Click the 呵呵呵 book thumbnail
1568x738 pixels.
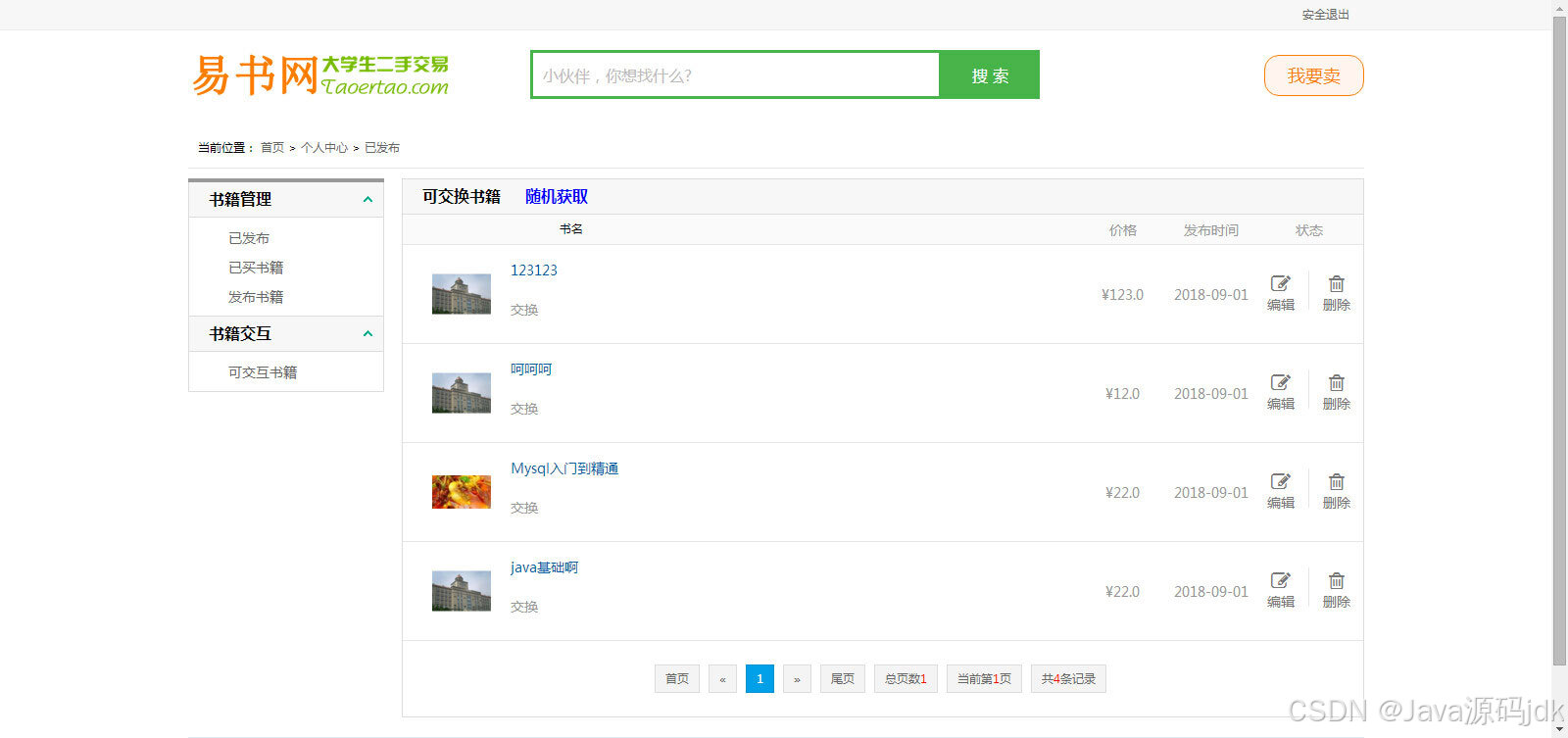coord(462,393)
